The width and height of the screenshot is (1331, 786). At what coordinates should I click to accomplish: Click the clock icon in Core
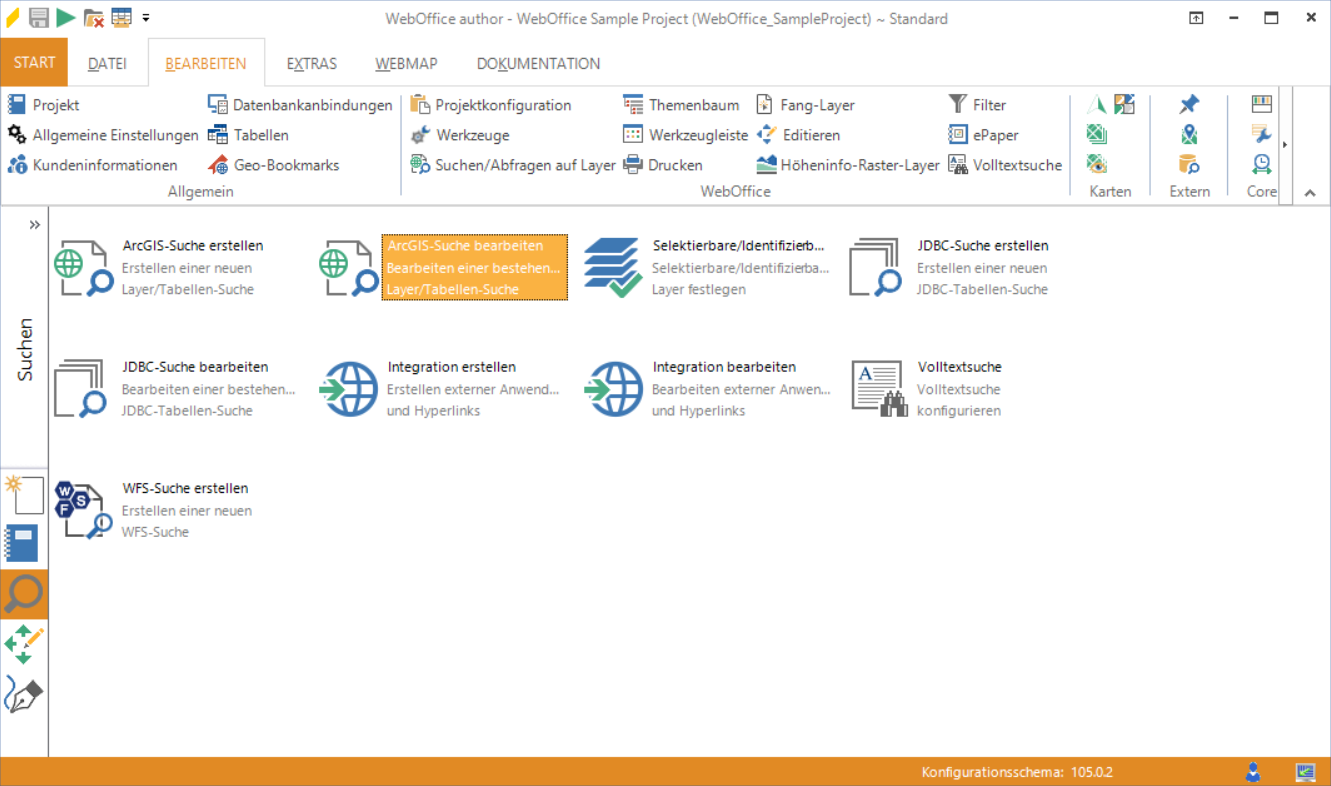[1262, 164]
